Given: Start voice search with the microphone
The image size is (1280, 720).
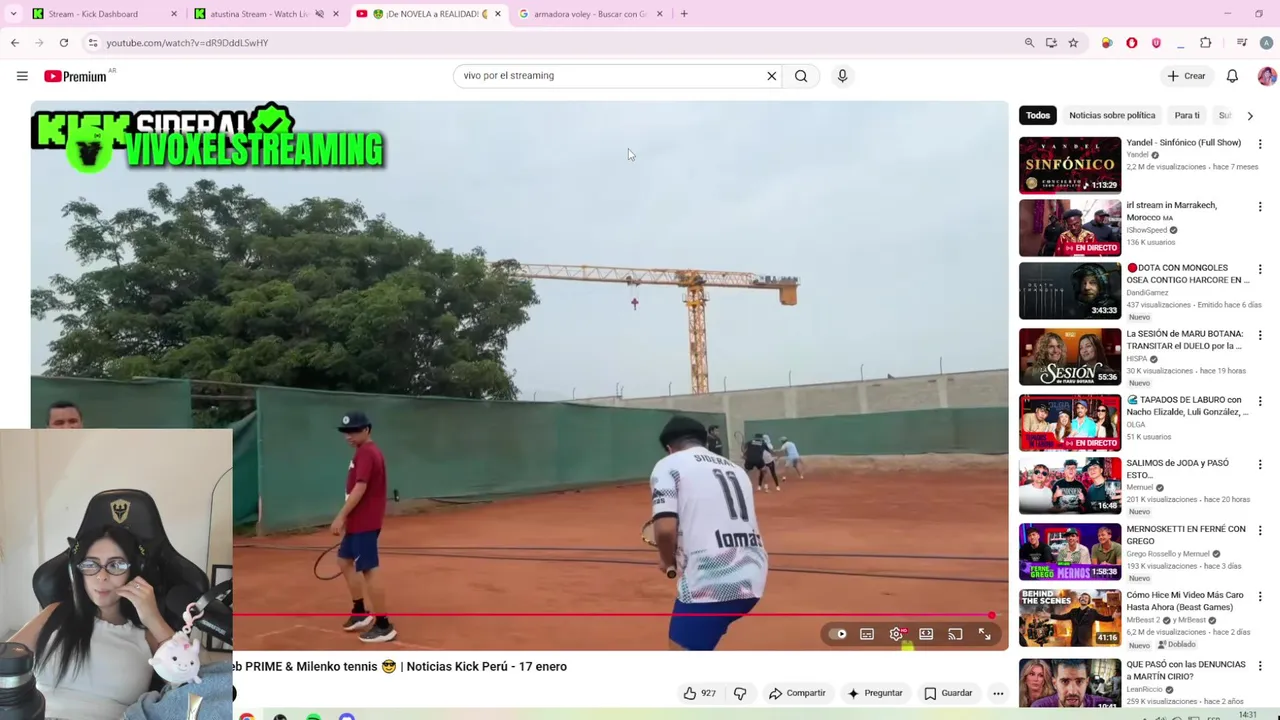Looking at the screenshot, I should pos(842,76).
